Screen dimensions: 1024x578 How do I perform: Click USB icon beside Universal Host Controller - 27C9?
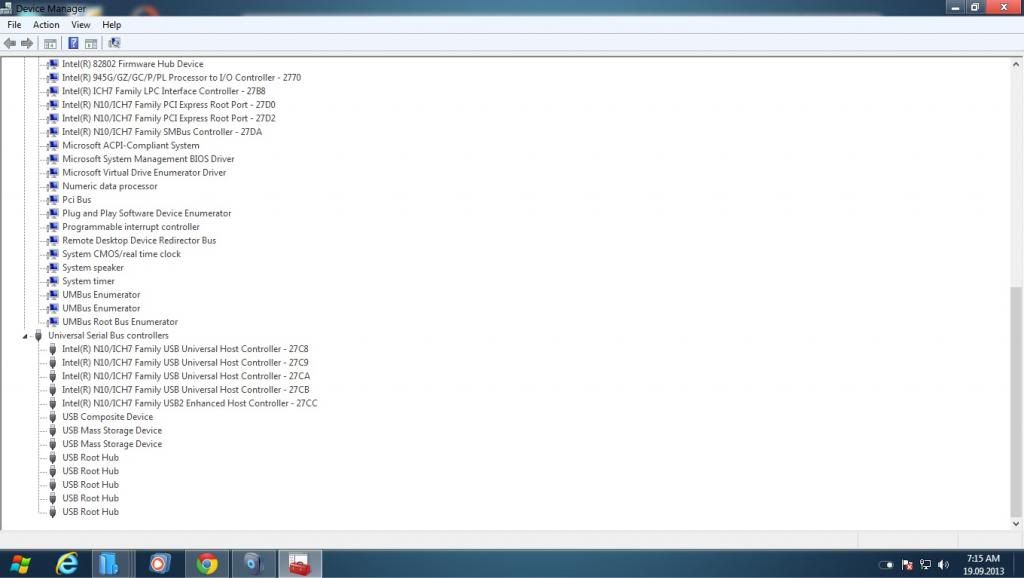point(52,363)
